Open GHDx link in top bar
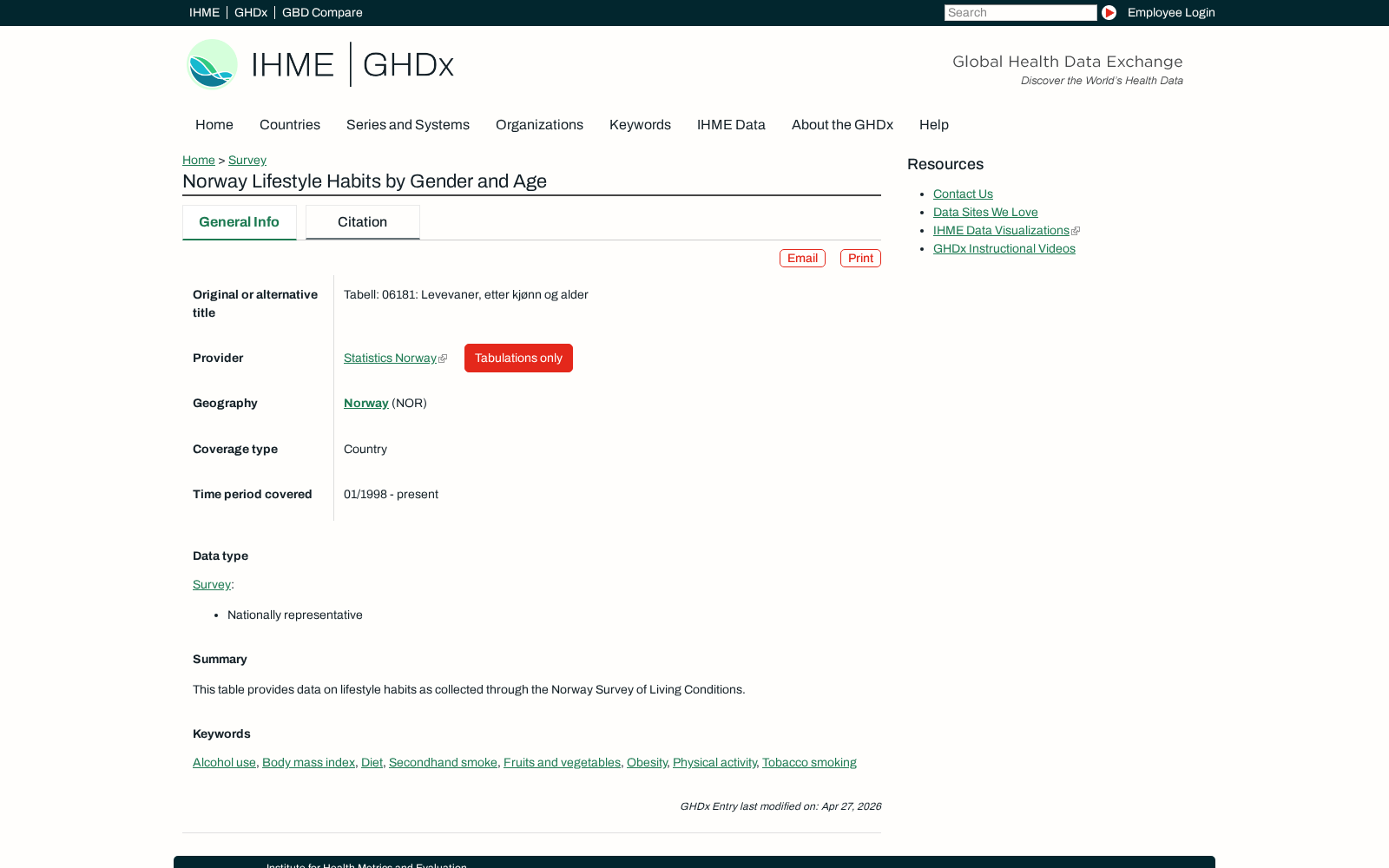 point(251,12)
